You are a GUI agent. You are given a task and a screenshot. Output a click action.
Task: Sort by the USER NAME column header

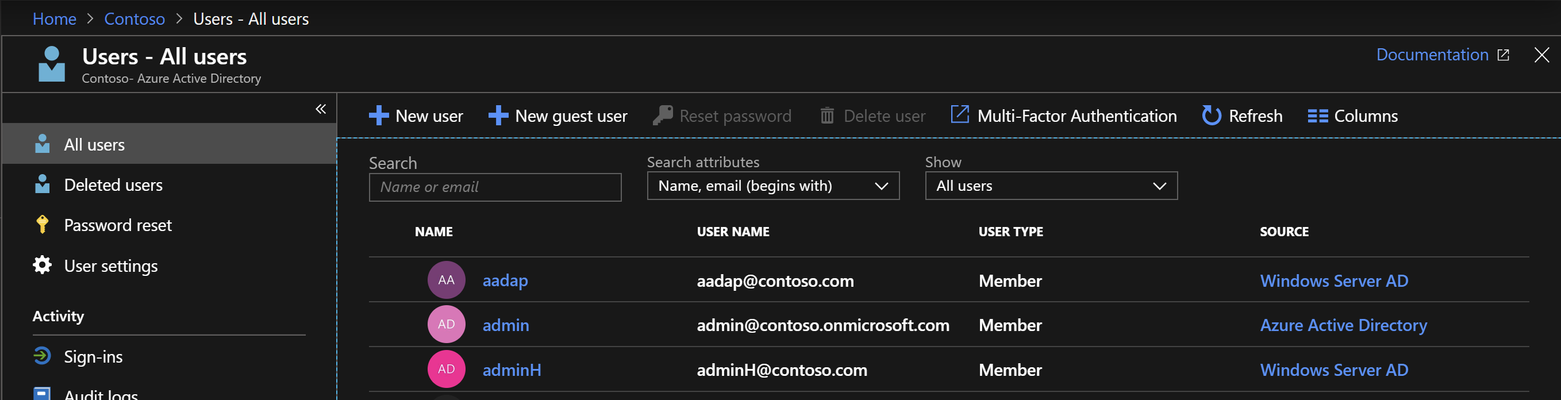(x=733, y=232)
